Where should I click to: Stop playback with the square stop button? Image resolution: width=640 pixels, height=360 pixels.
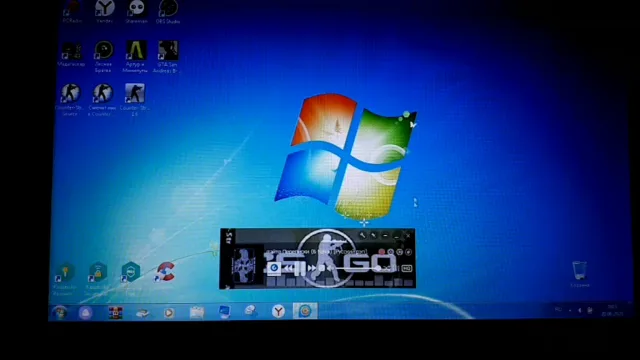(x=322, y=268)
